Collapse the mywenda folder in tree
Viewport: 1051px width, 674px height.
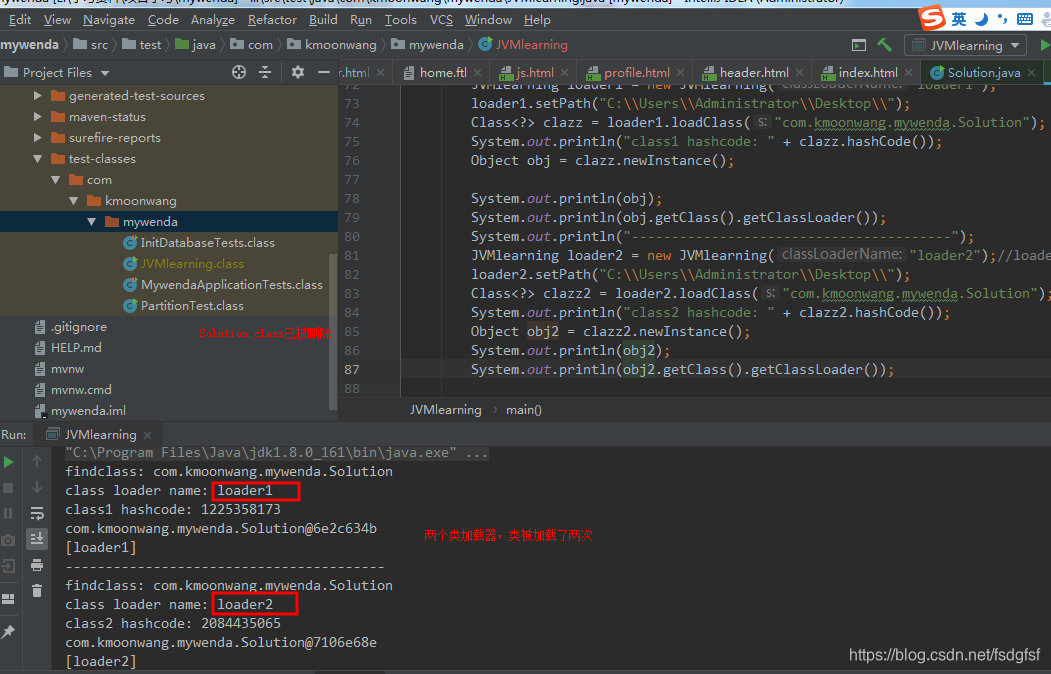[92, 222]
